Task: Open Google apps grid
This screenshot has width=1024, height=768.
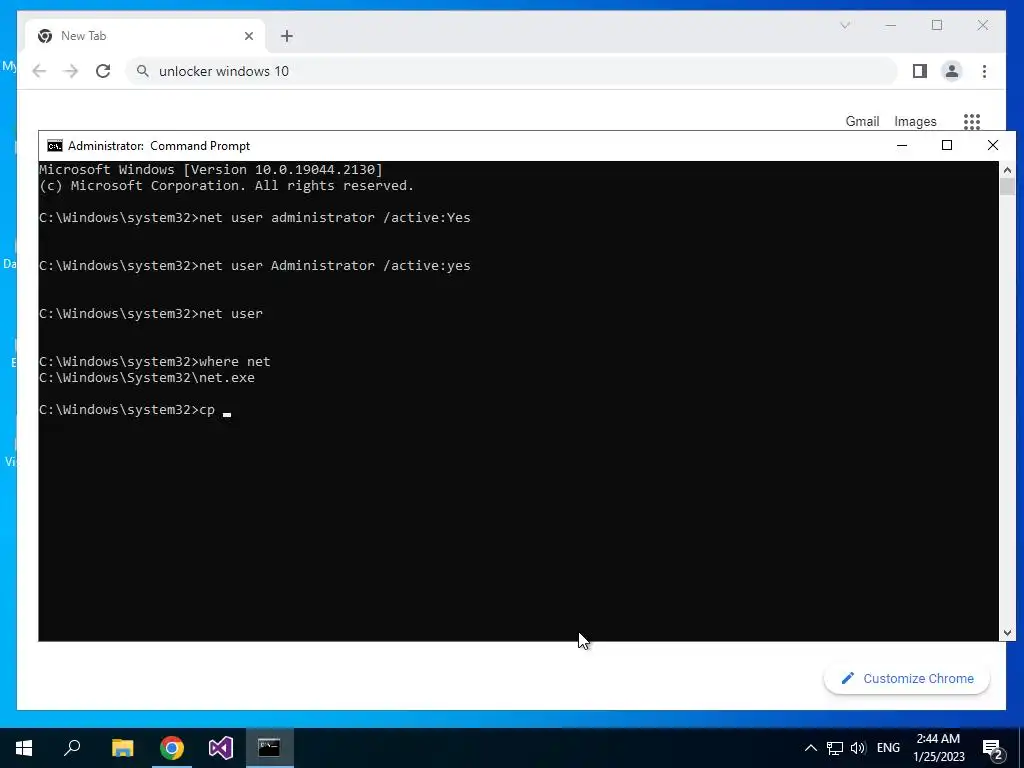Action: pyautogui.click(x=972, y=121)
